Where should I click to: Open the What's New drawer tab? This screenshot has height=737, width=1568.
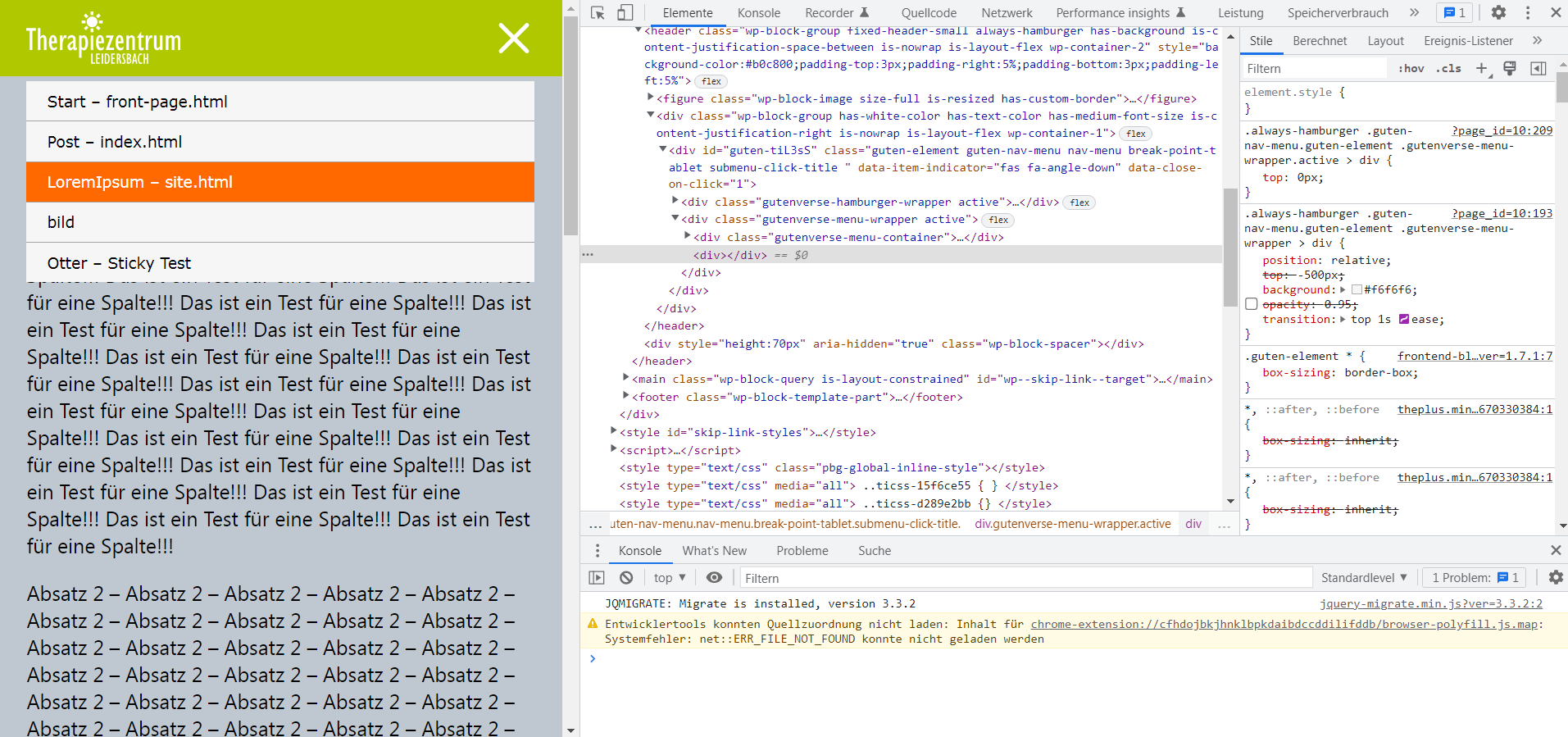click(x=715, y=550)
